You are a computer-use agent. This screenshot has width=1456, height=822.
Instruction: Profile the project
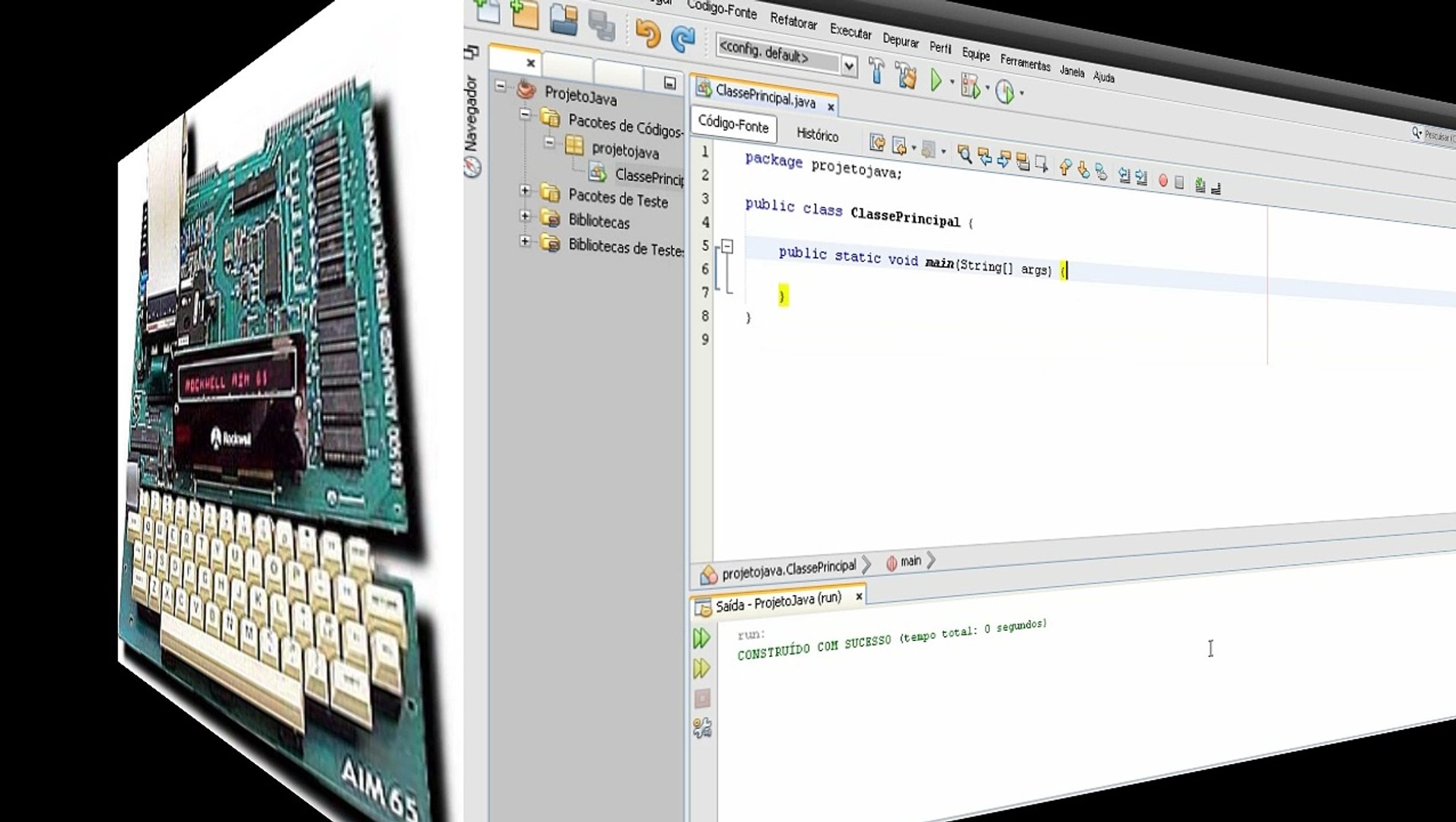click(1004, 90)
